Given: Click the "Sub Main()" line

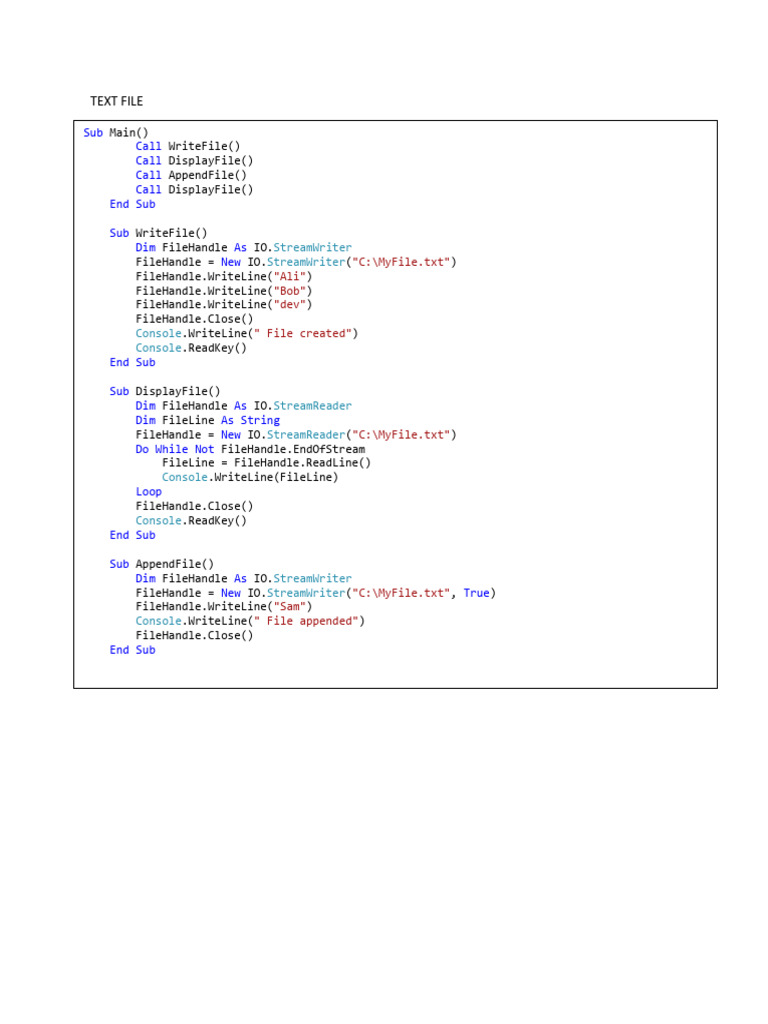Looking at the screenshot, I should [116, 133].
